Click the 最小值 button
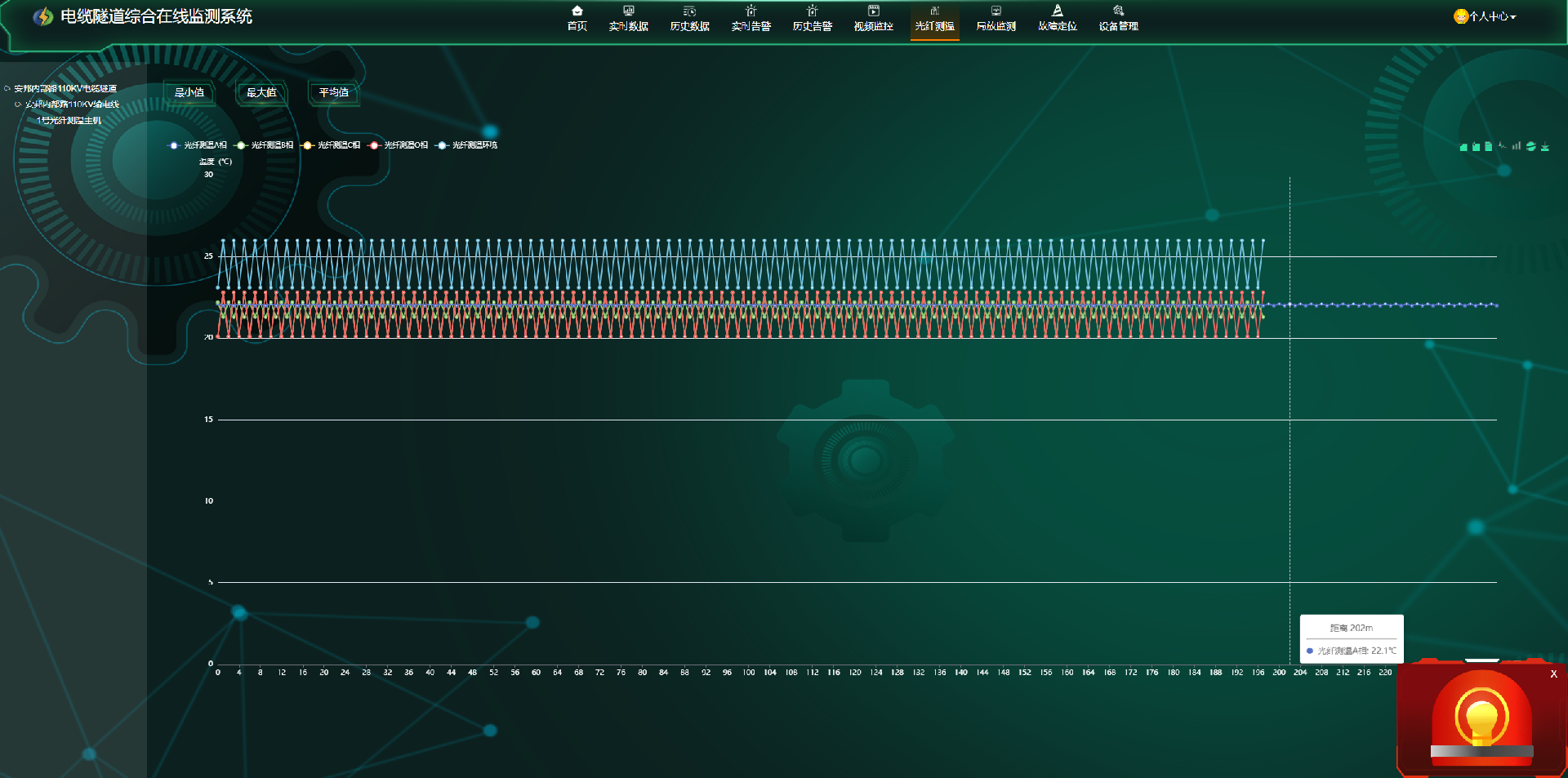Viewport: 1568px width, 778px height. [x=189, y=92]
